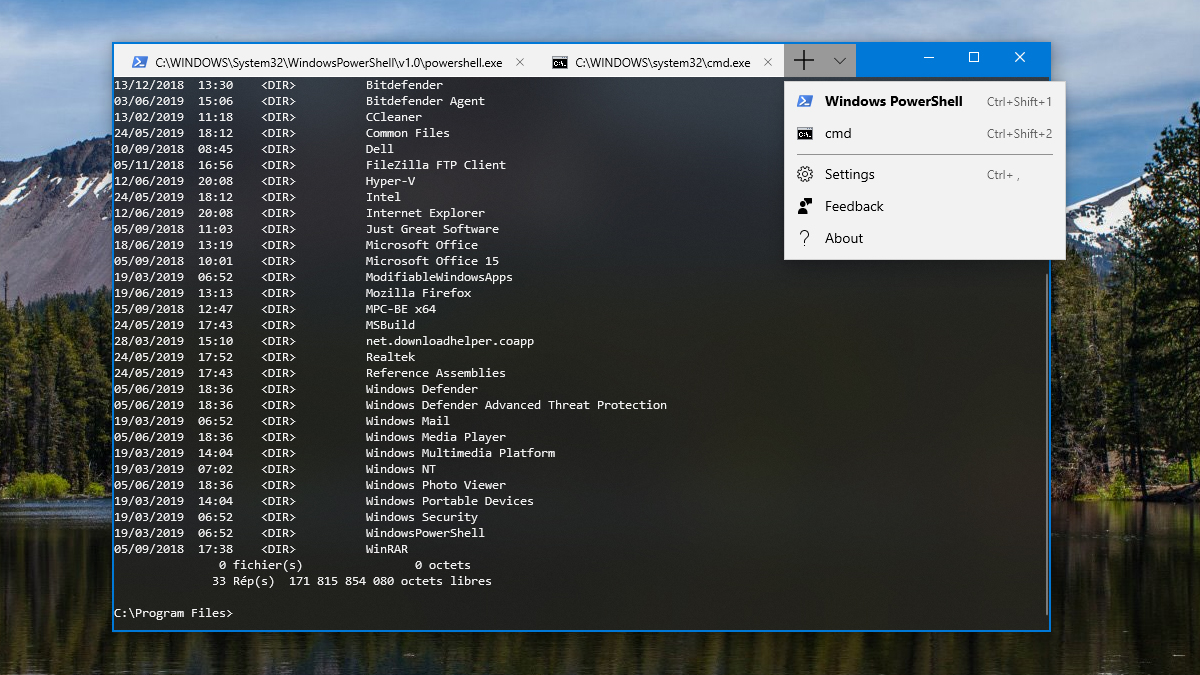Click the Mozilla Firefox entry

(x=418, y=293)
